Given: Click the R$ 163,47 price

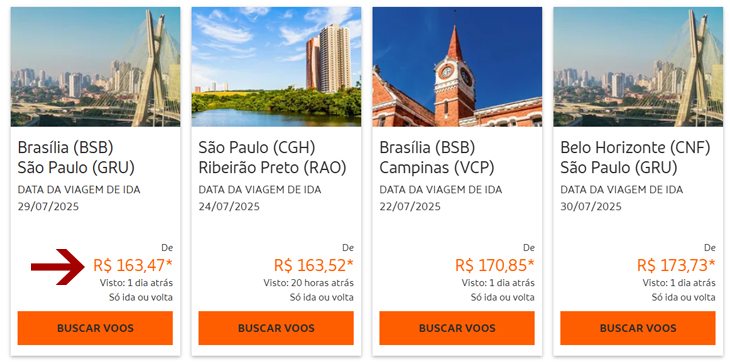Looking at the screenshot, I should click(133, 265).
